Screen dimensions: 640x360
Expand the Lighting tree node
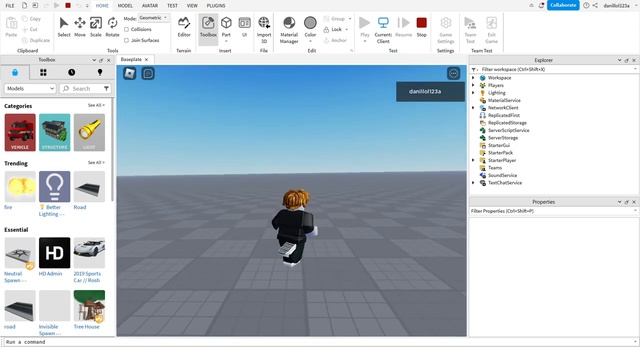point(473,93)
